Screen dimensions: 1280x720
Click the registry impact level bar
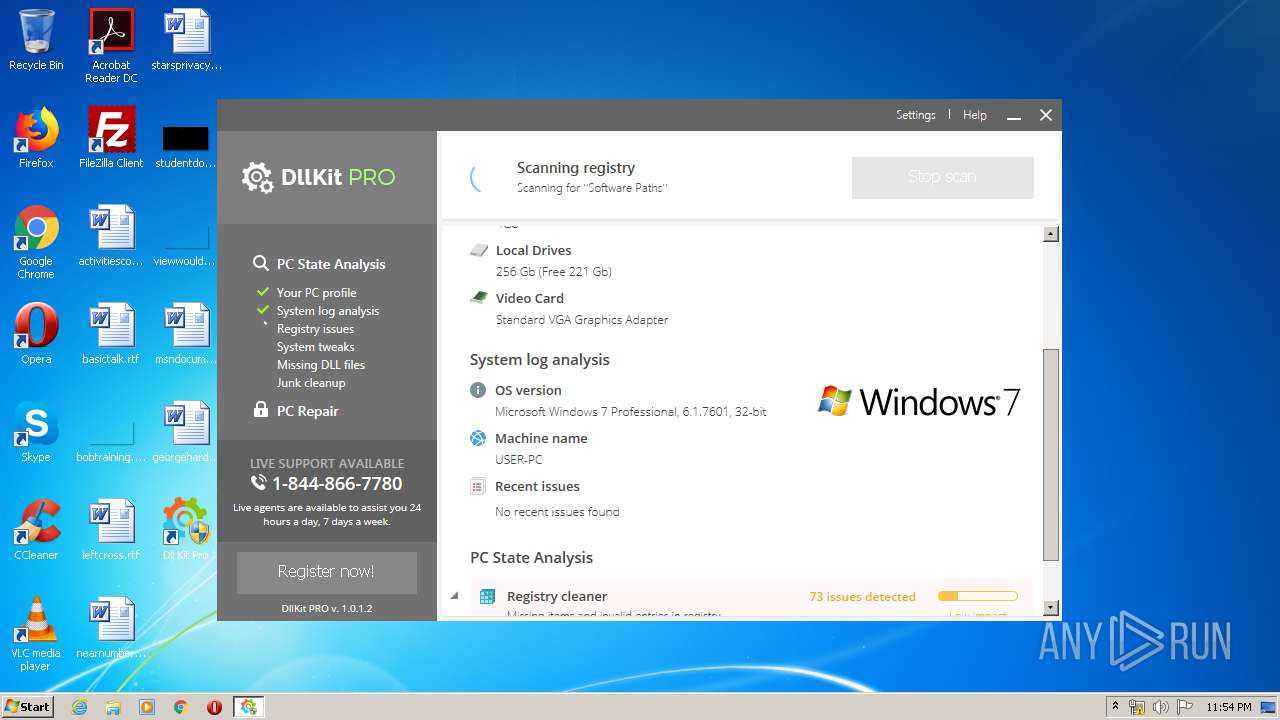pos(977,596)
